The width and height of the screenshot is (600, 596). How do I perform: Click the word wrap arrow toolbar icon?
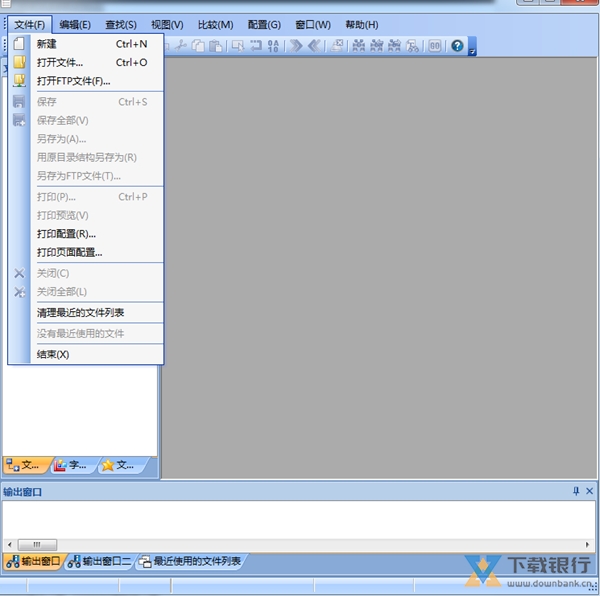256,46
